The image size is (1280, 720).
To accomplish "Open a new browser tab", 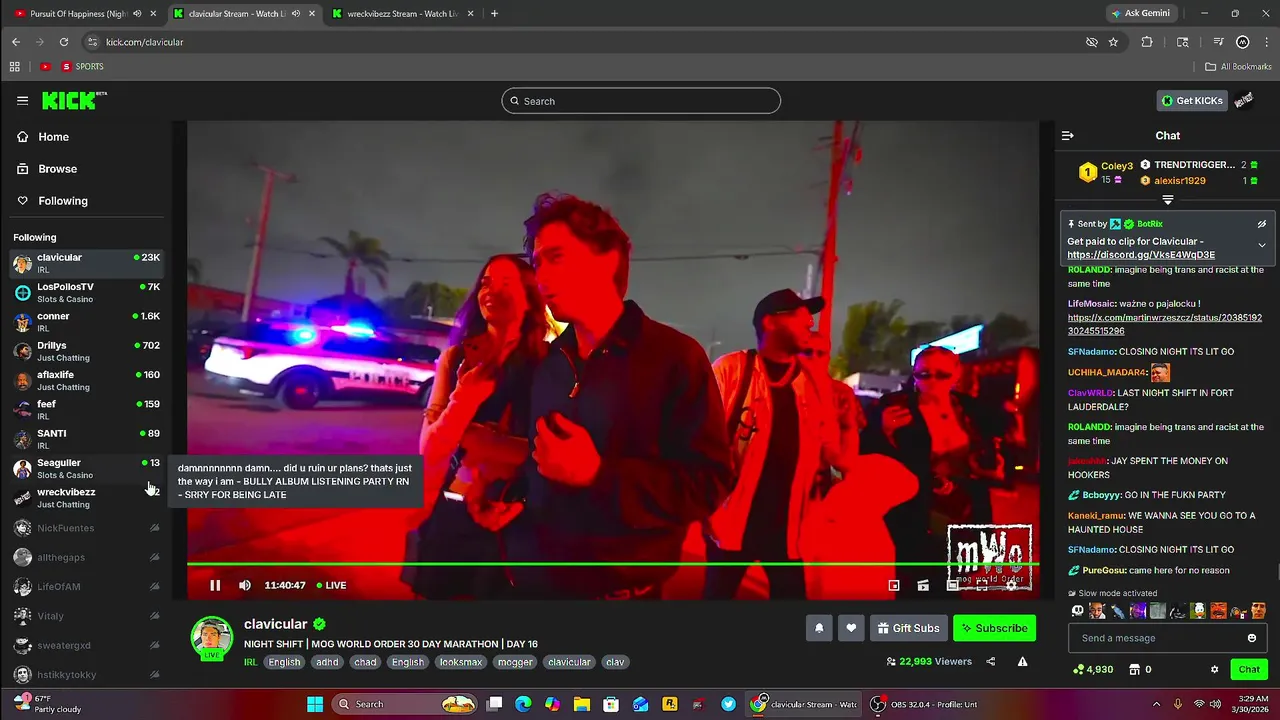I will [x=494, y=13].
